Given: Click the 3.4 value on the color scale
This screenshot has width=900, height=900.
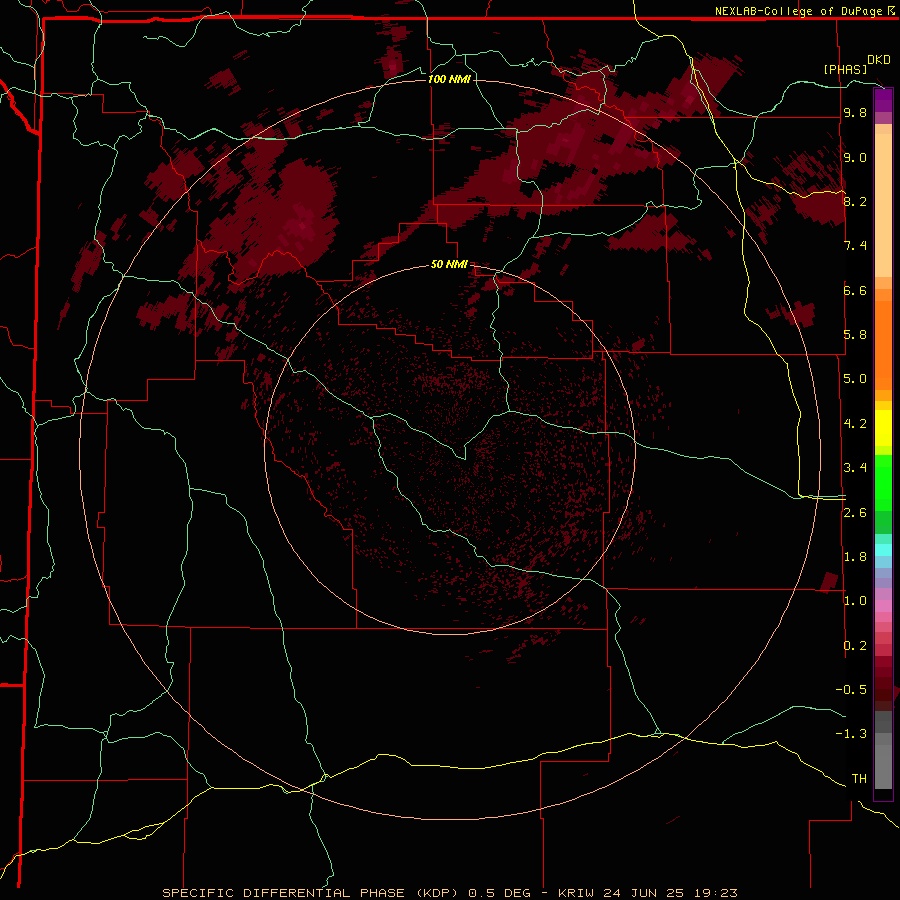Looking at the screenshot, I should click(855, 468).
